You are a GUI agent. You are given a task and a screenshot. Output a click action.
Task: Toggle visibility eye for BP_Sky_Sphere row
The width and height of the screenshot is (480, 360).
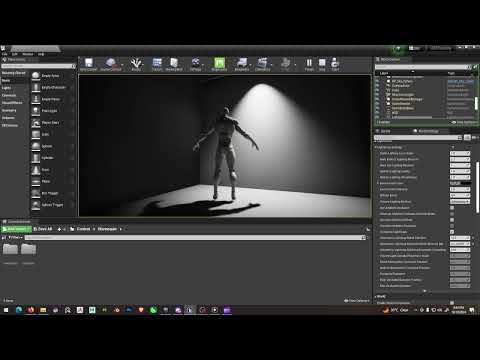(x=377, y=81)
